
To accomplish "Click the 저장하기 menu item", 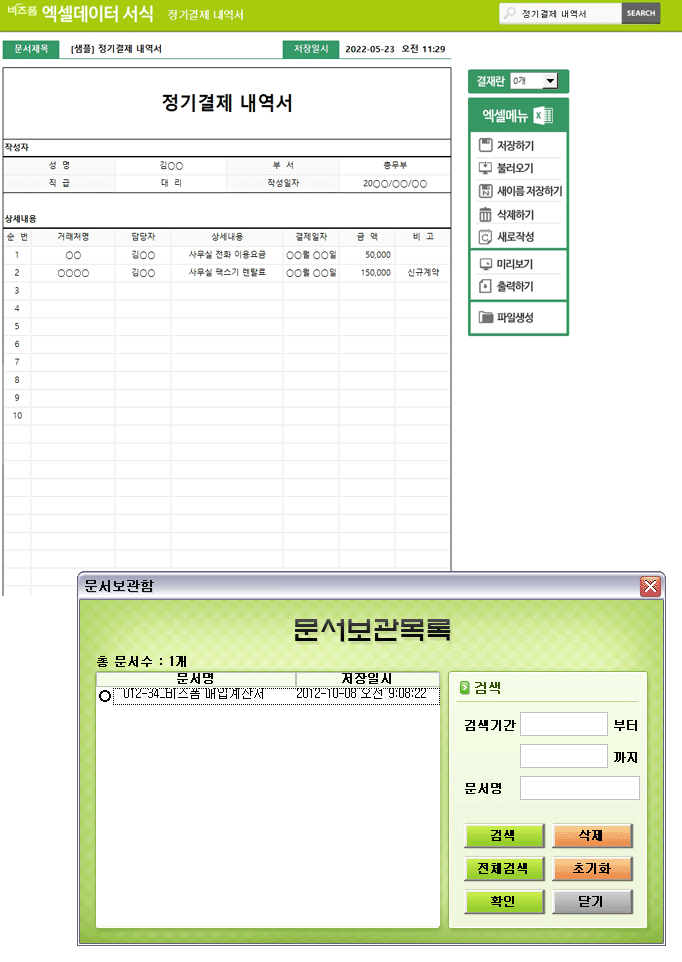I will tap(515, 145).
